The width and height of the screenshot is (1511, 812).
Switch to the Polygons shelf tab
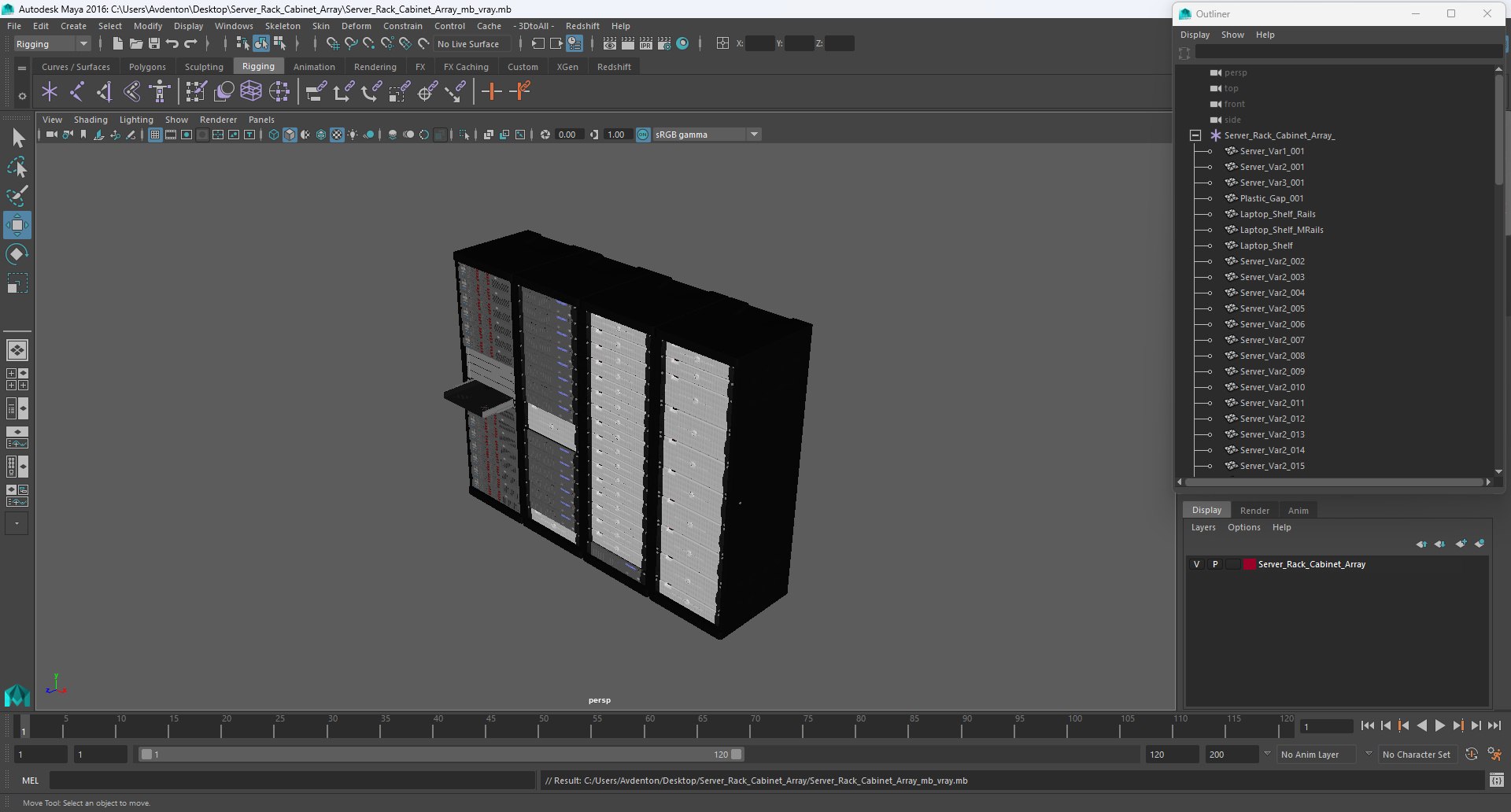tap(147, 67)
